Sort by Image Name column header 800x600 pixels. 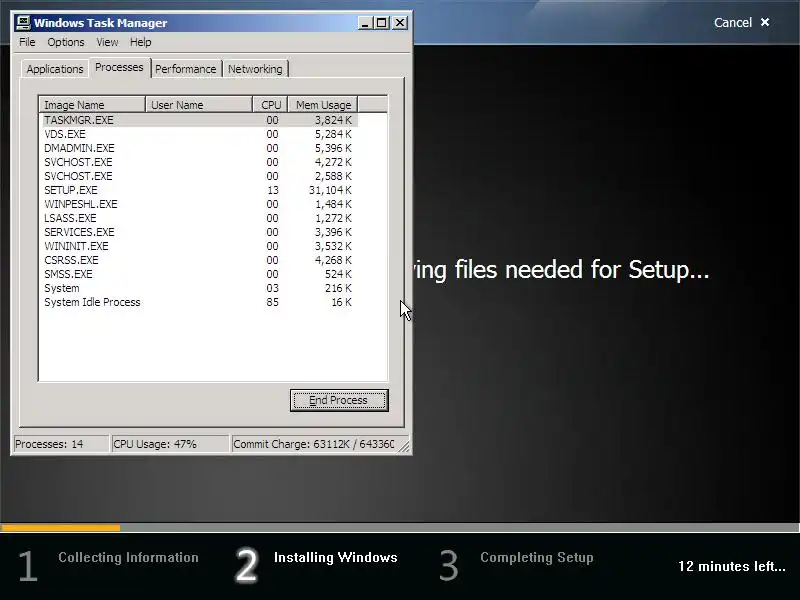[92, 105]
